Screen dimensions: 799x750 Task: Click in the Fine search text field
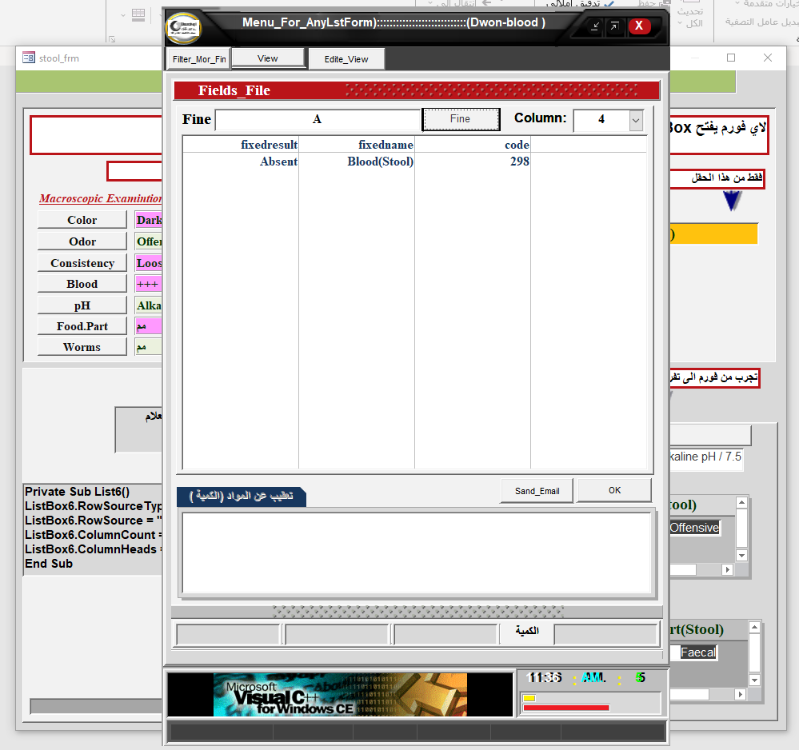tap(317, 120)
